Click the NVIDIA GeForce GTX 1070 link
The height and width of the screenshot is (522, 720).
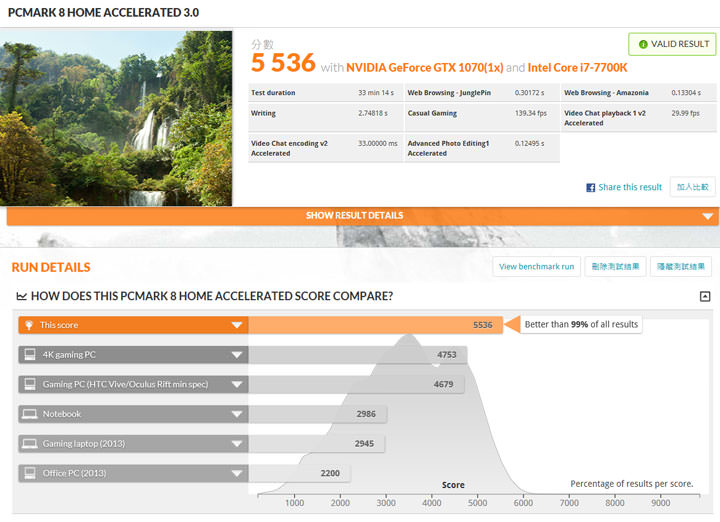(424, 67)
